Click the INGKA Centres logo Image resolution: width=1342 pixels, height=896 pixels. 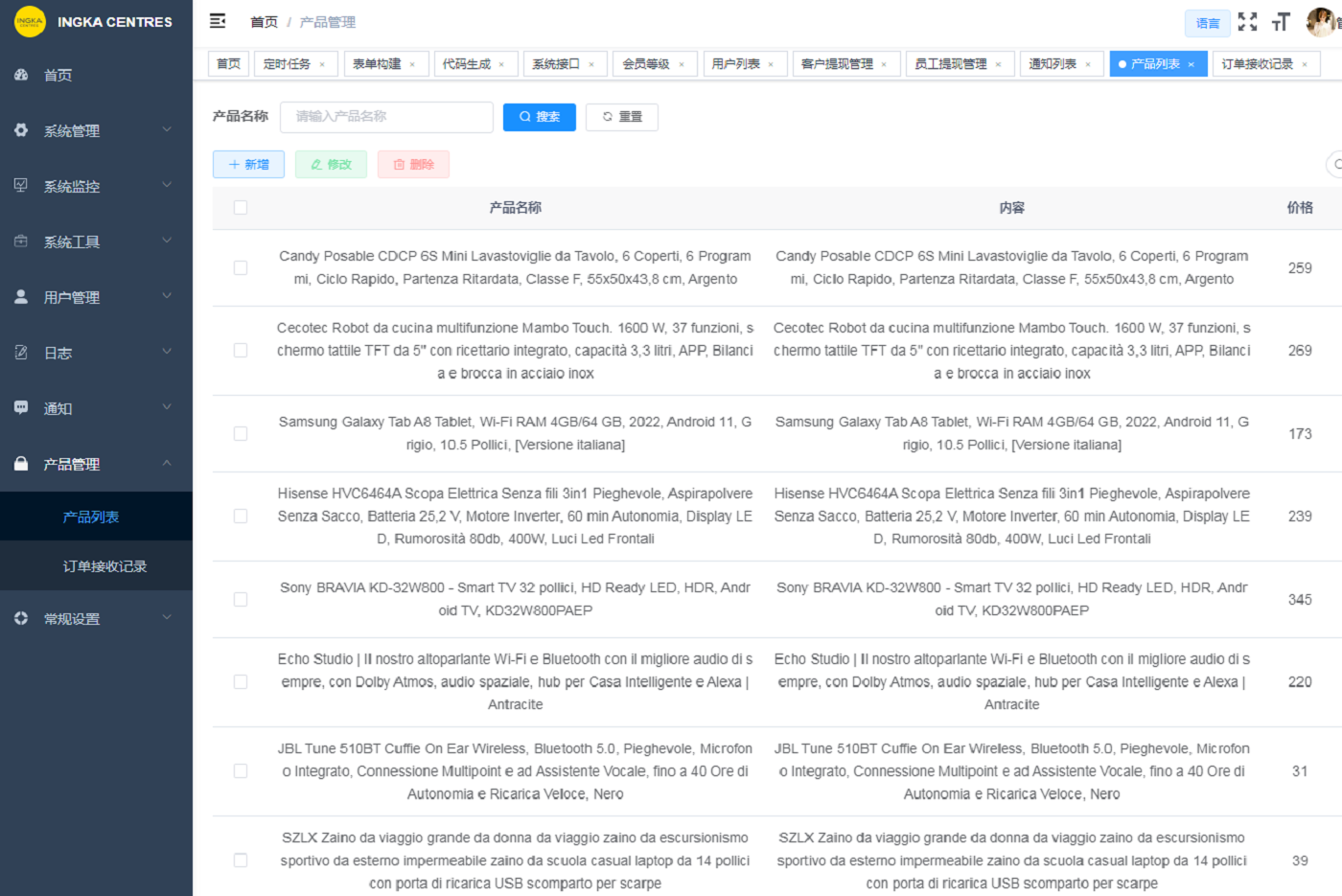30,21
